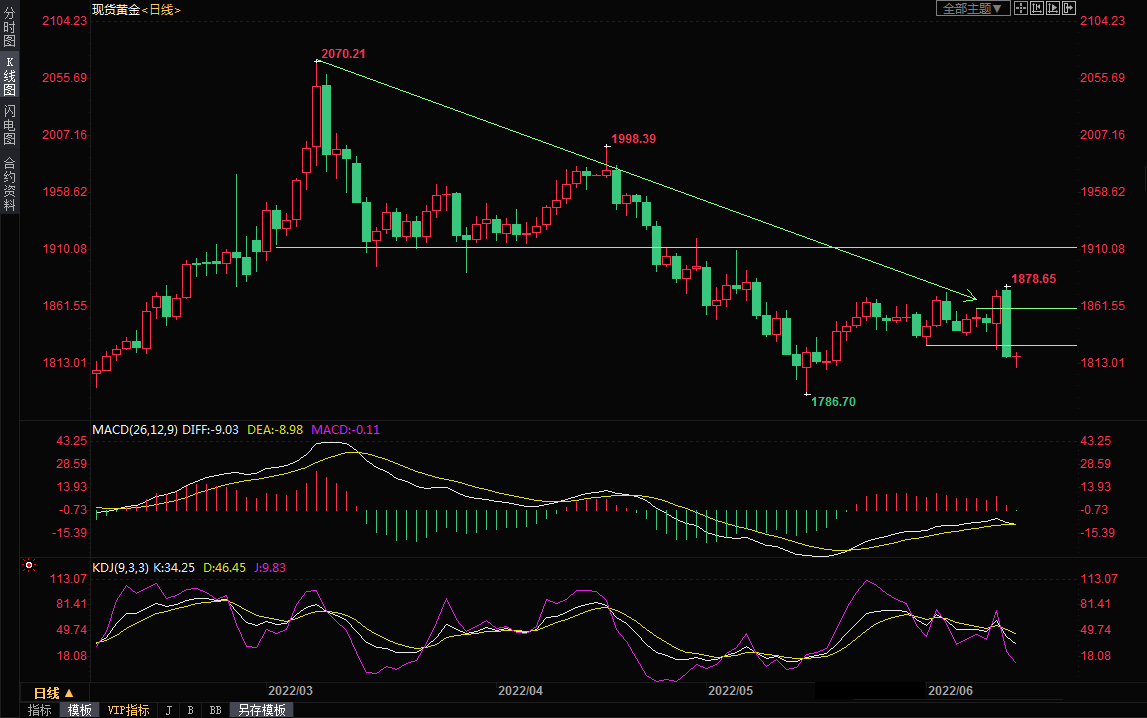Toggle the J template button

click(168, 710)
